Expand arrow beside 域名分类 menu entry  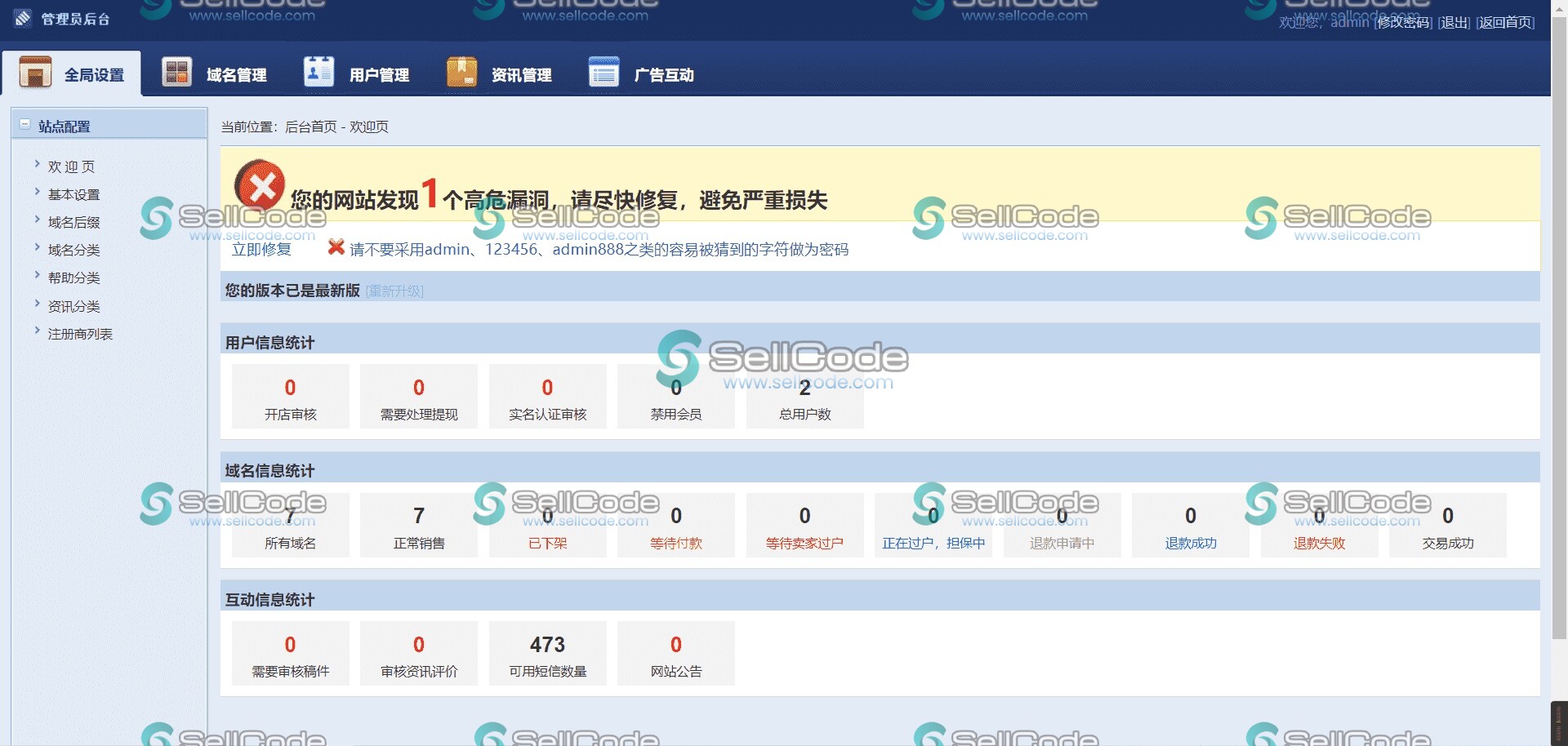[38, 247]
